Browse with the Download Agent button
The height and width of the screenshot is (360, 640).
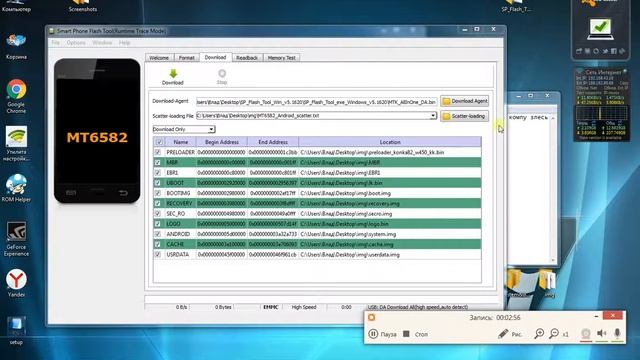tap(464, 101)
